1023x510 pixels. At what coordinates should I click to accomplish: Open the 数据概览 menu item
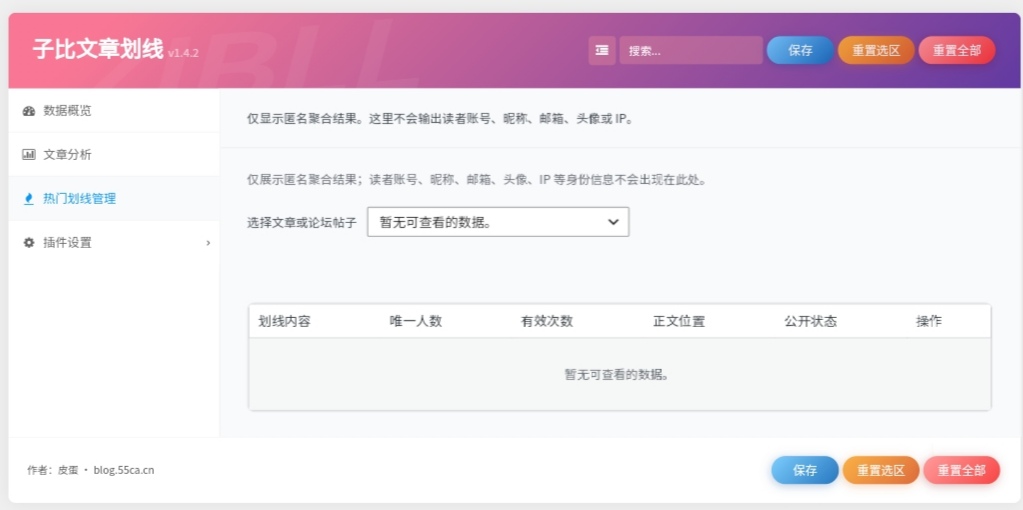click(x=114, y=111)
